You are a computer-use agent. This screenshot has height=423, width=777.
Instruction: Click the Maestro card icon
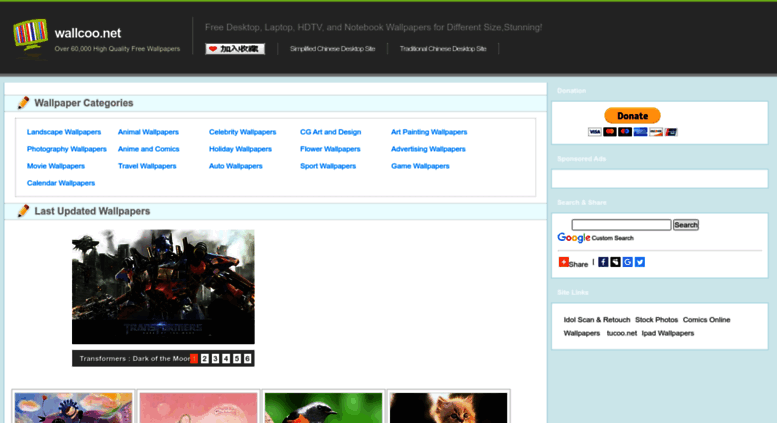point(625,132)
